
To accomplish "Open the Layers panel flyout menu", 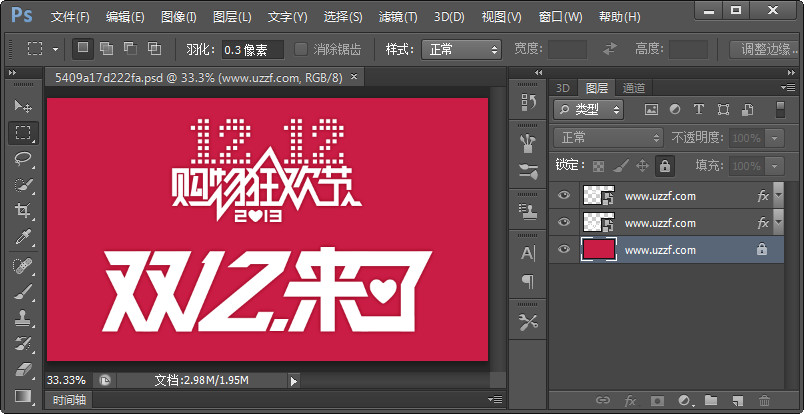I will (788, 87).
